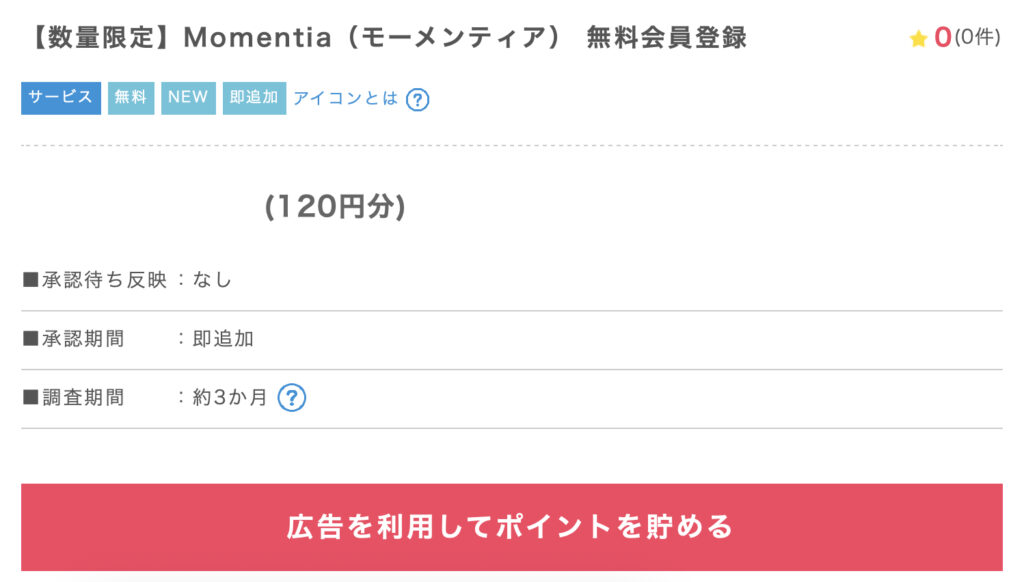1024x582 pixels.
Task: Click the ■承認期間 label
Action: [x=73, y=339]
